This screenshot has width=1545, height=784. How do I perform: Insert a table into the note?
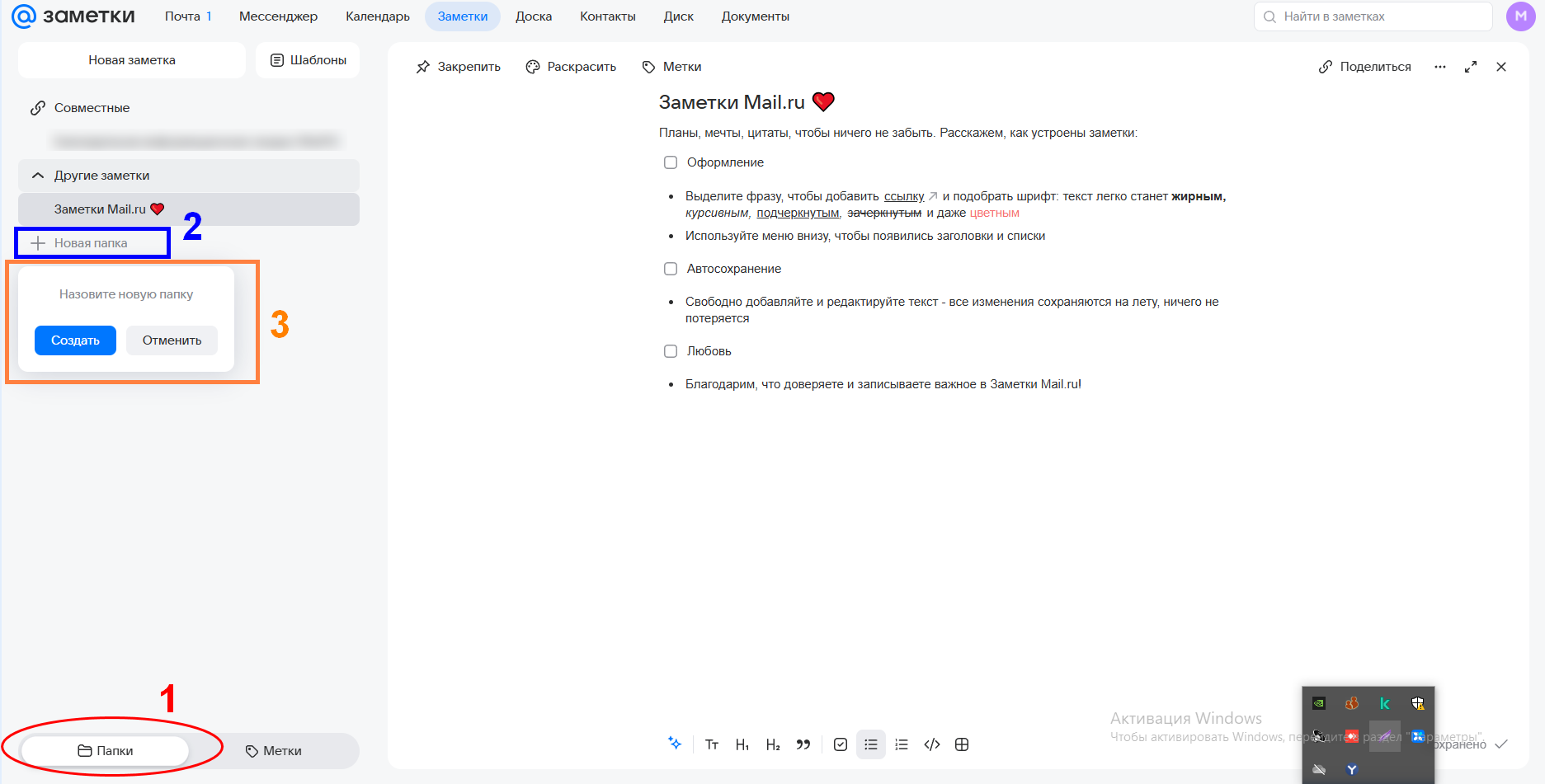click(x=962, y=744)
